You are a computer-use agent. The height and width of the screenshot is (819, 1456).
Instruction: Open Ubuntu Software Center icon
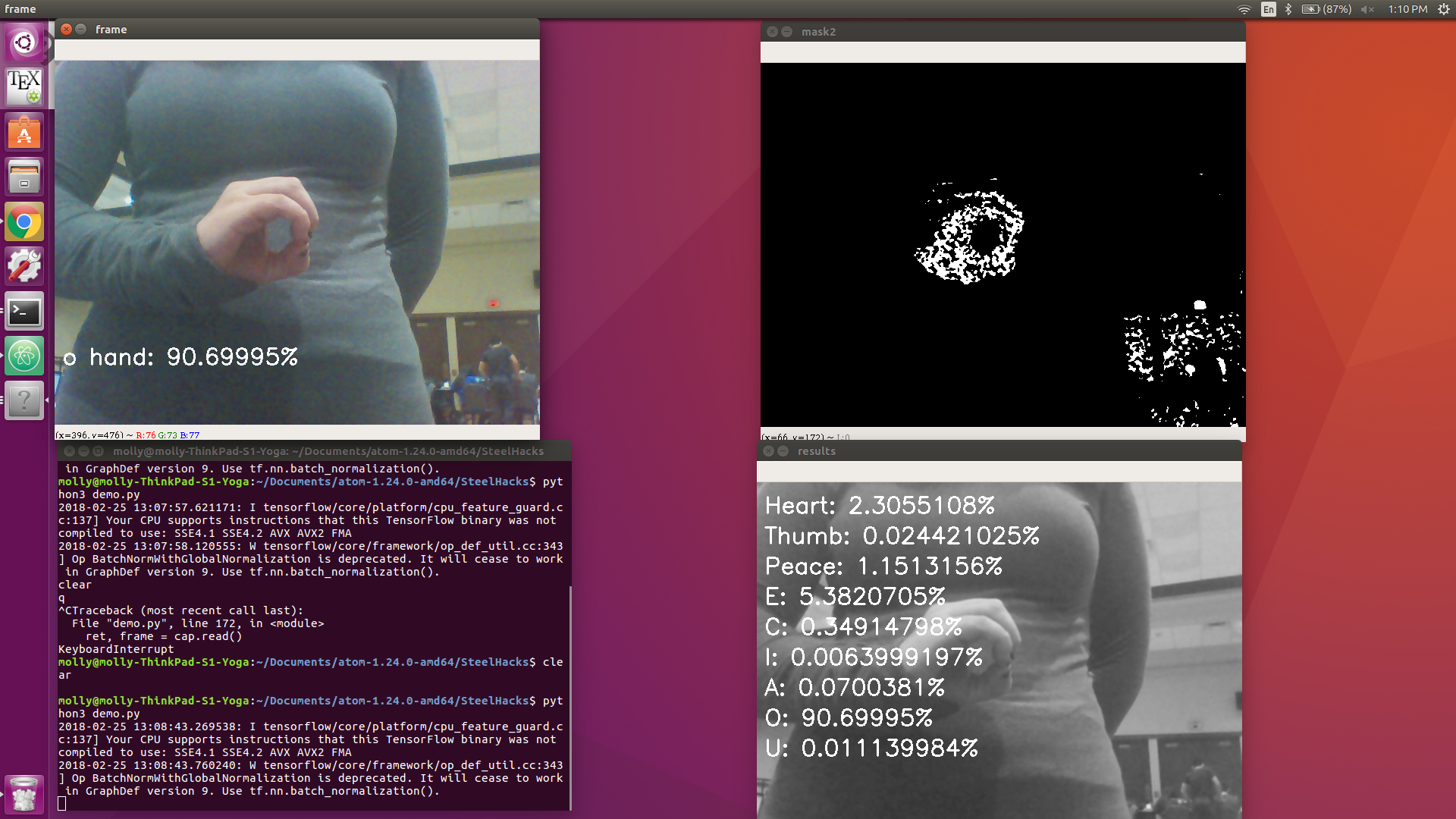pos(24,133)
